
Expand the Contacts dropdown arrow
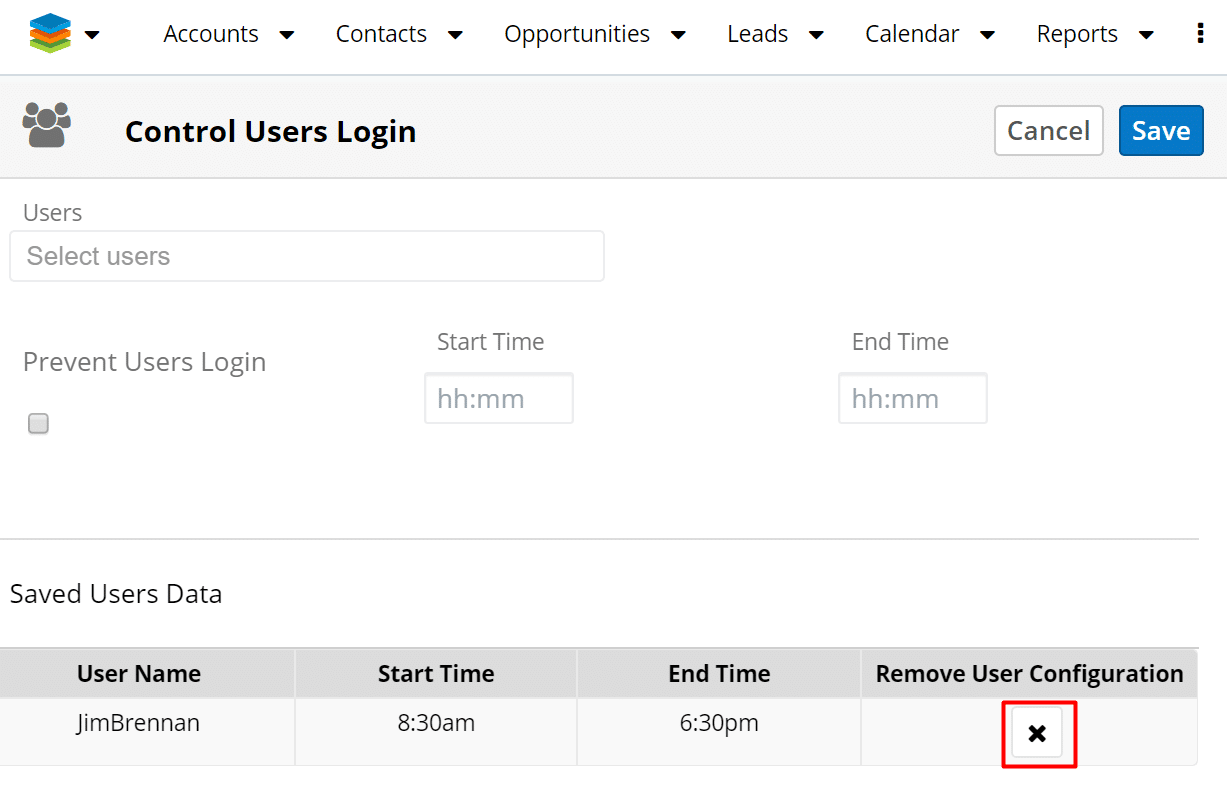(x=455, y=34)
